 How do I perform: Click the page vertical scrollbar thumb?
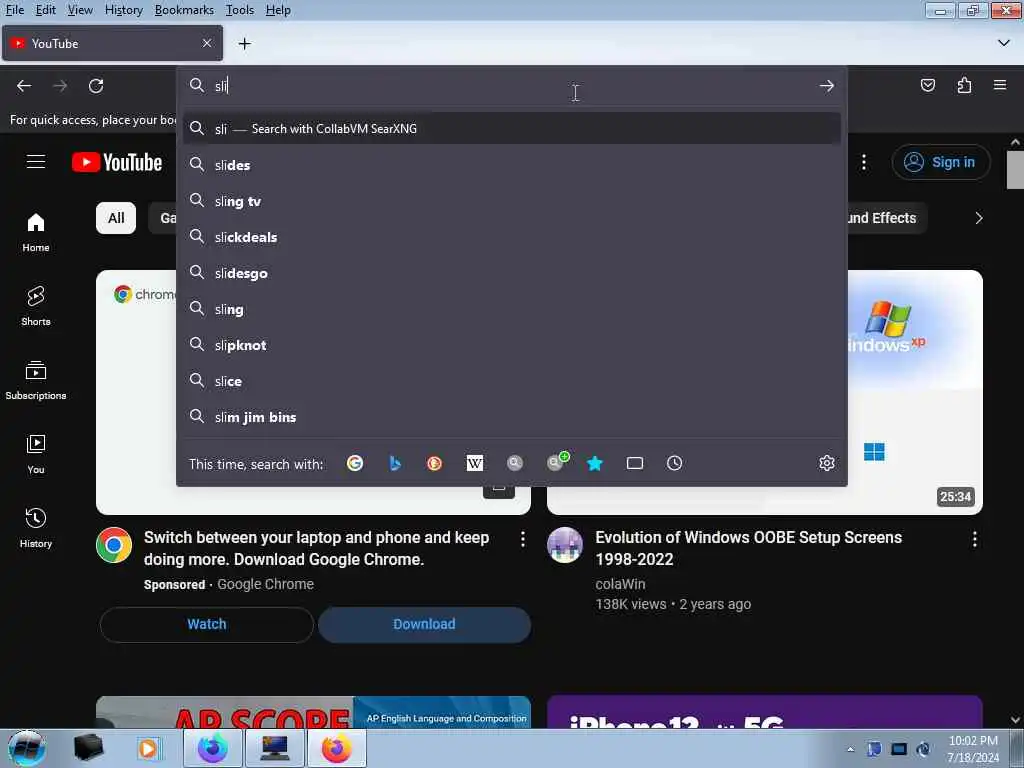1015,170
